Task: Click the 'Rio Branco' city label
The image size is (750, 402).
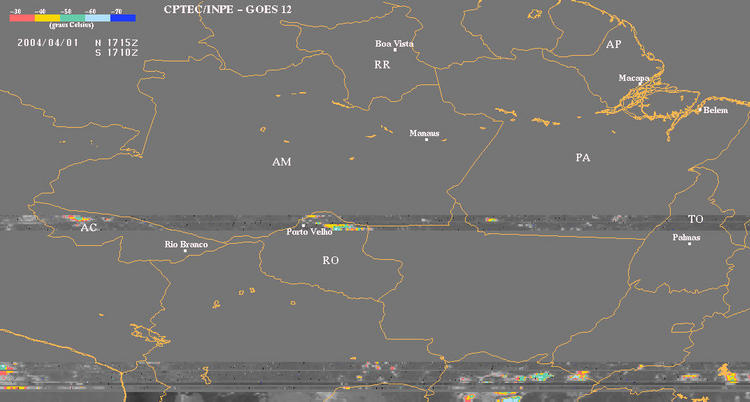Action: click(x=187, y=245)
